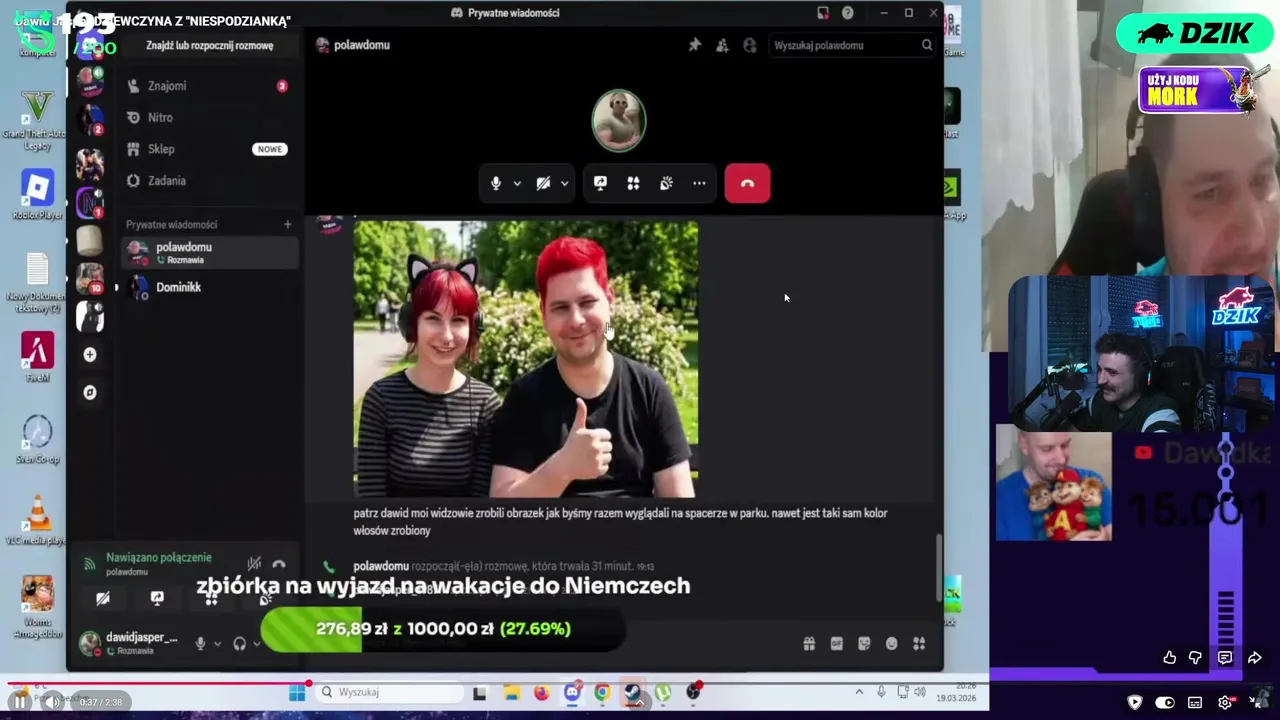1280x720 pixels.
Task: Open Steam from the taskbar
Action: click(x=633, y=692)
